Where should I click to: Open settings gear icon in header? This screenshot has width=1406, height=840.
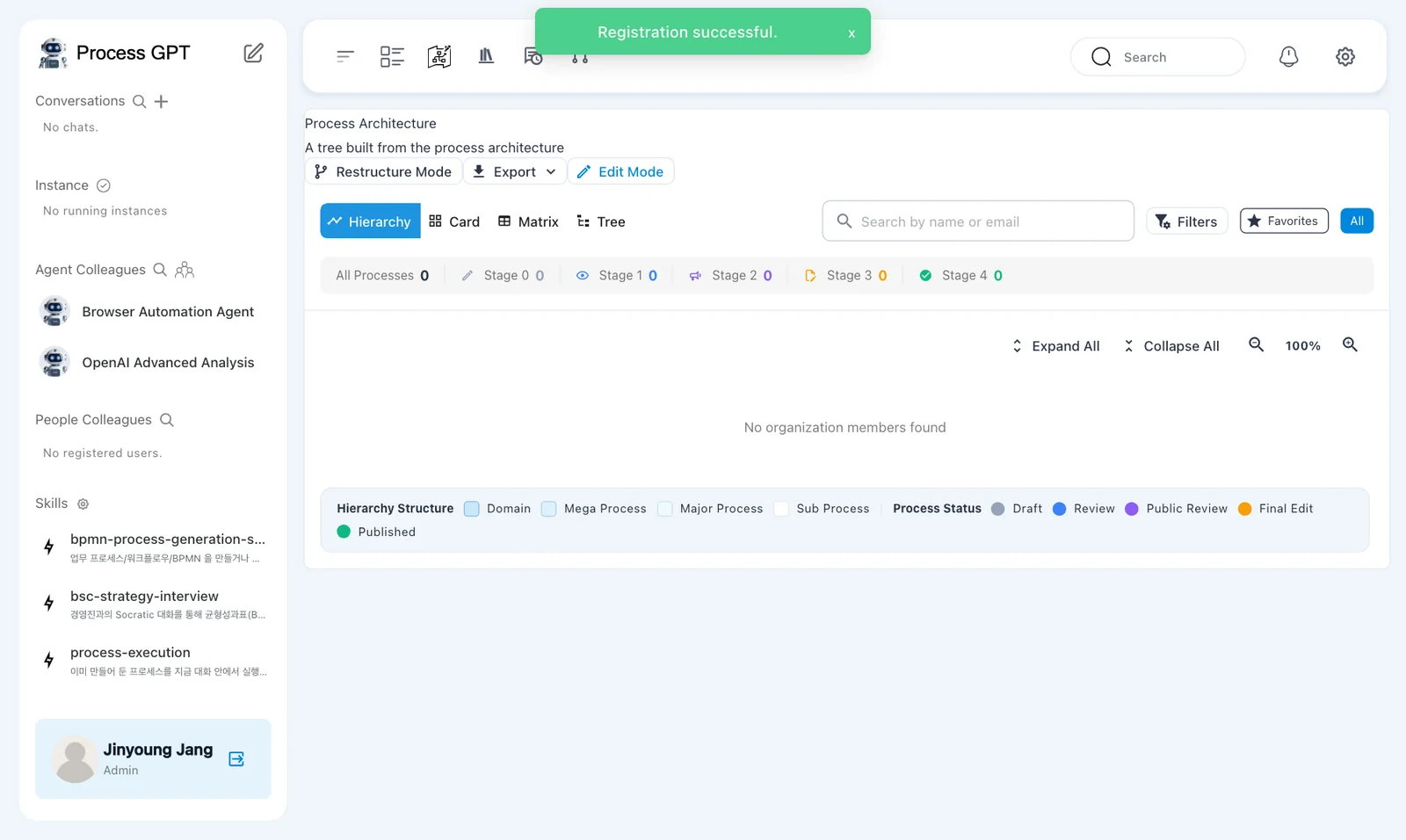(x=1345, y=56)
